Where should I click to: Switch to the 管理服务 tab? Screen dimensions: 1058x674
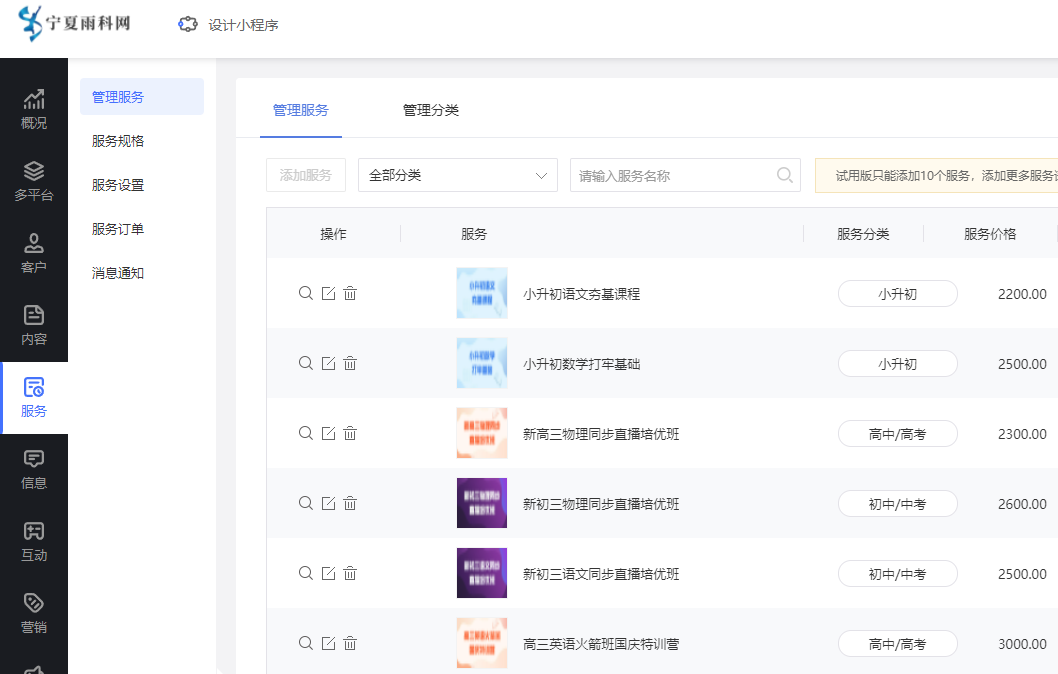301,110
